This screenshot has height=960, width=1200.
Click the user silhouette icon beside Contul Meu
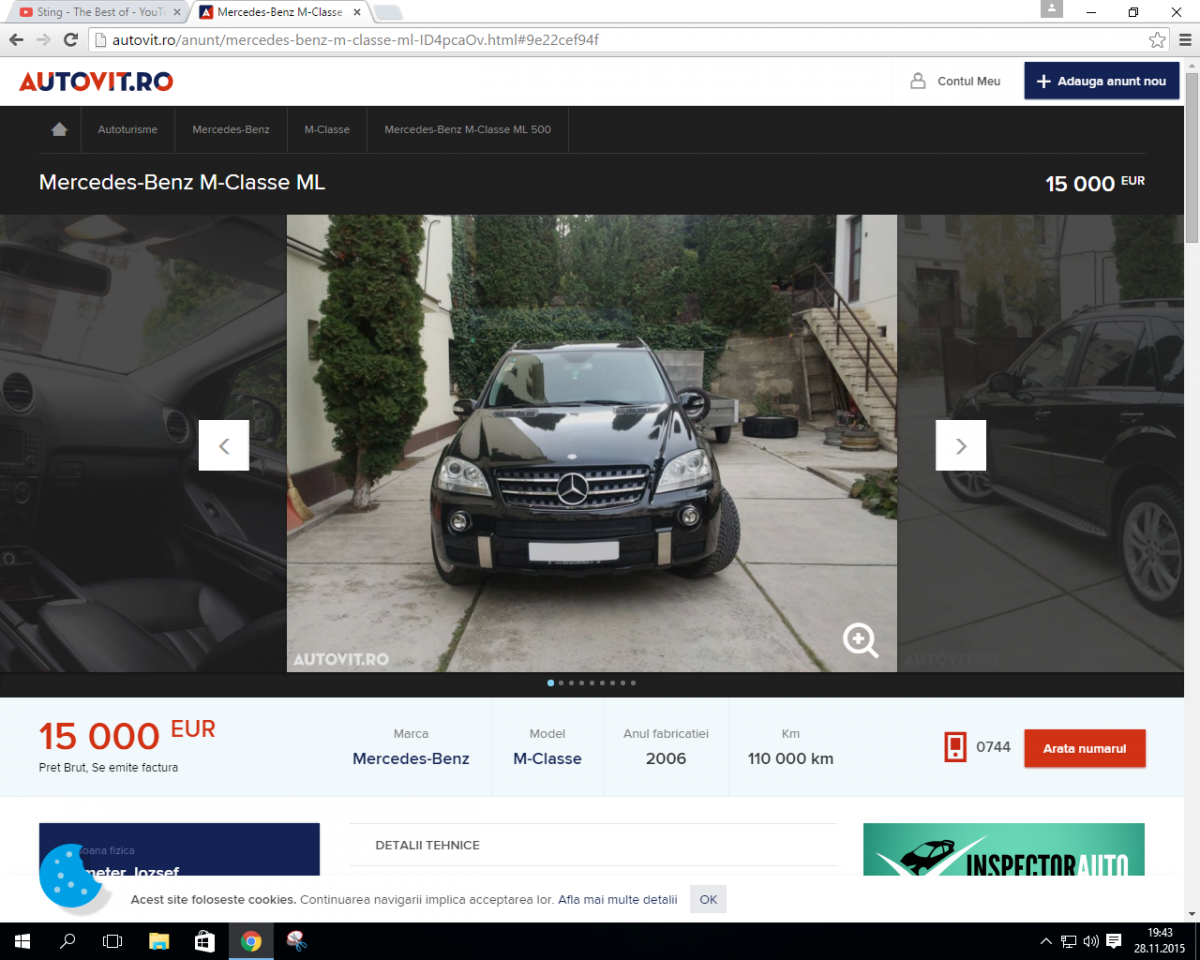point(918,81)
